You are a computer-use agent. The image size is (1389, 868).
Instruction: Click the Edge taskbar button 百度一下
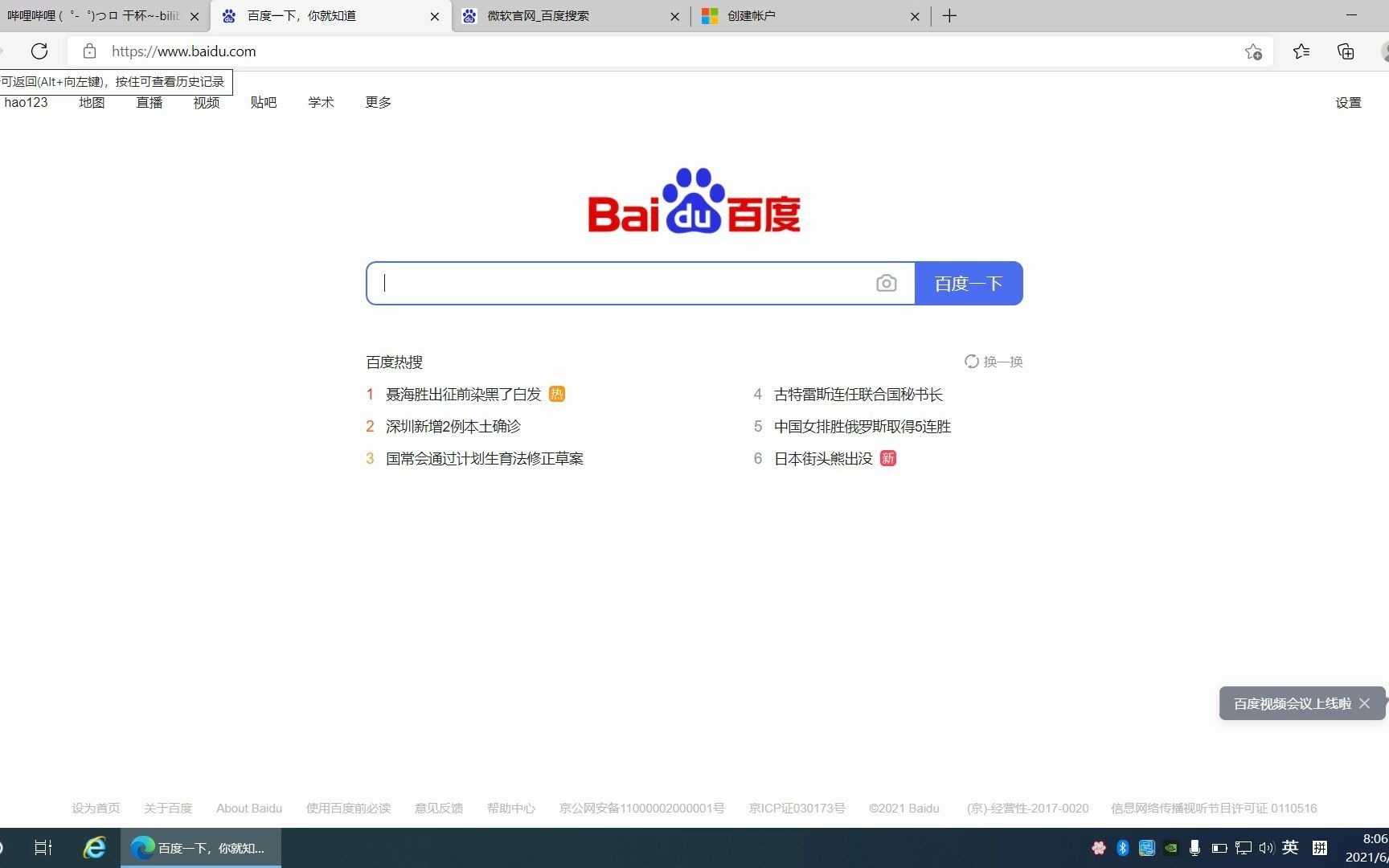click(201, 848)
